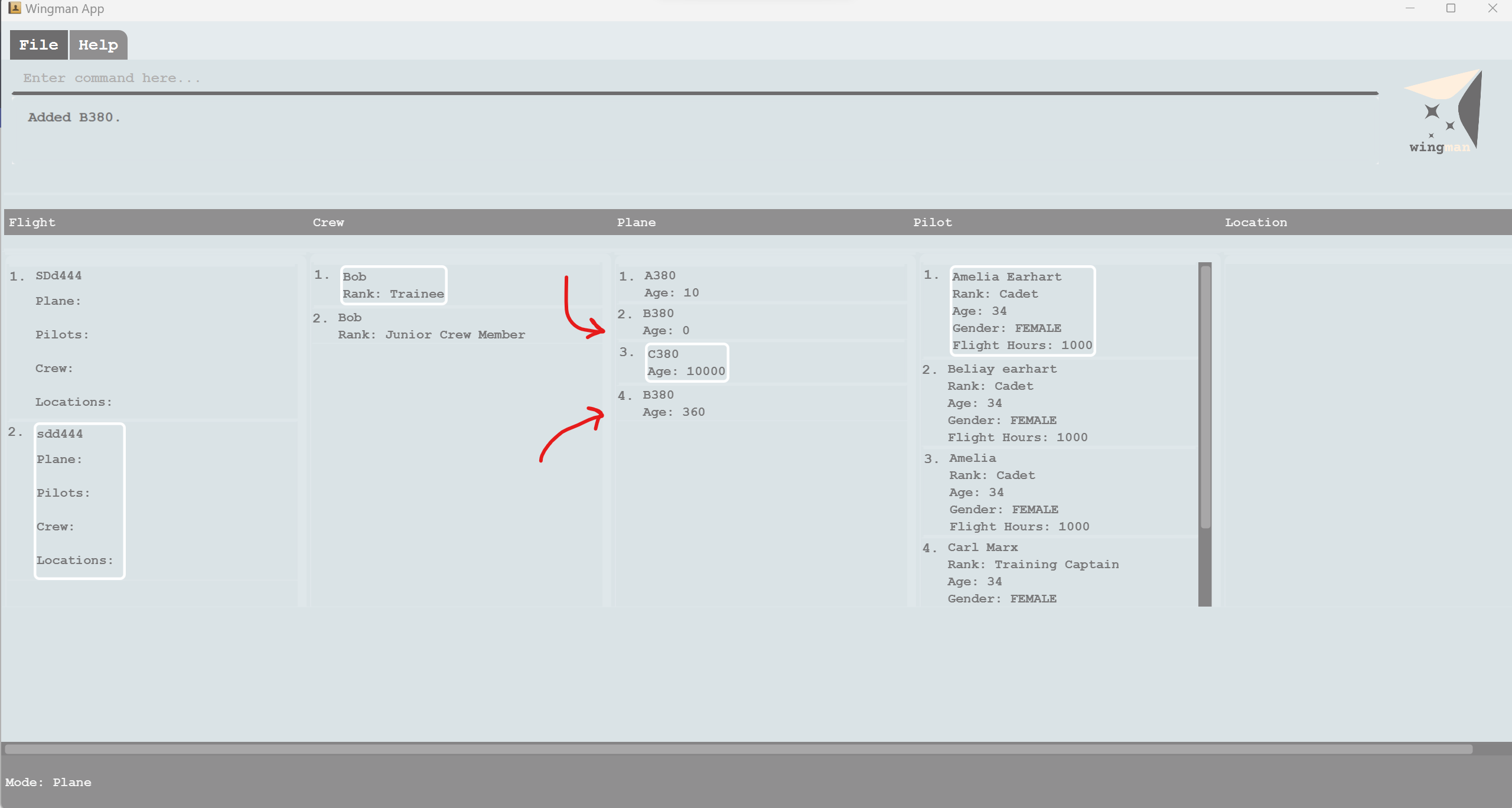The width and height of the screenshot is (1512, 808).
Task: Click the bottom horizontal scrollbar
Action: [x=738, y=749]
